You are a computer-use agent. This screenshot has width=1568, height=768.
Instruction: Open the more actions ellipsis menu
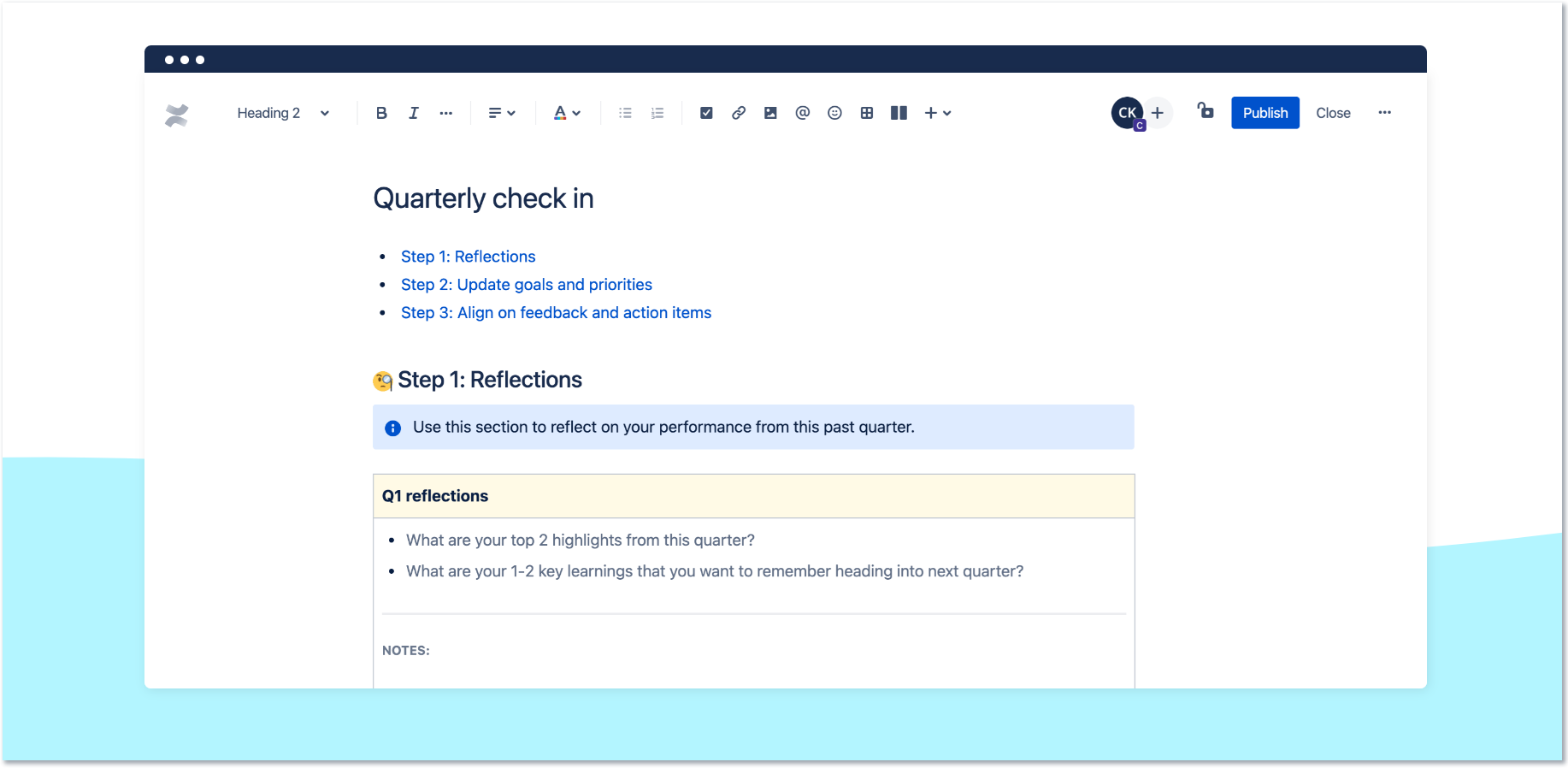(1385, 113)
